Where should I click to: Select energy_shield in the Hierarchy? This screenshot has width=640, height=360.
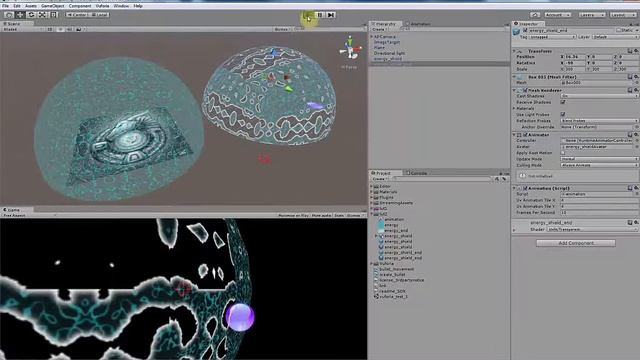[x=388, y=59]
